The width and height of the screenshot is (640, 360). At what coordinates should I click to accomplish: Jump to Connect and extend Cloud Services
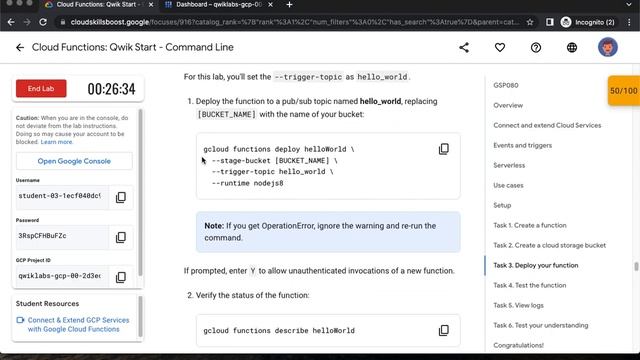coord(547,125)
